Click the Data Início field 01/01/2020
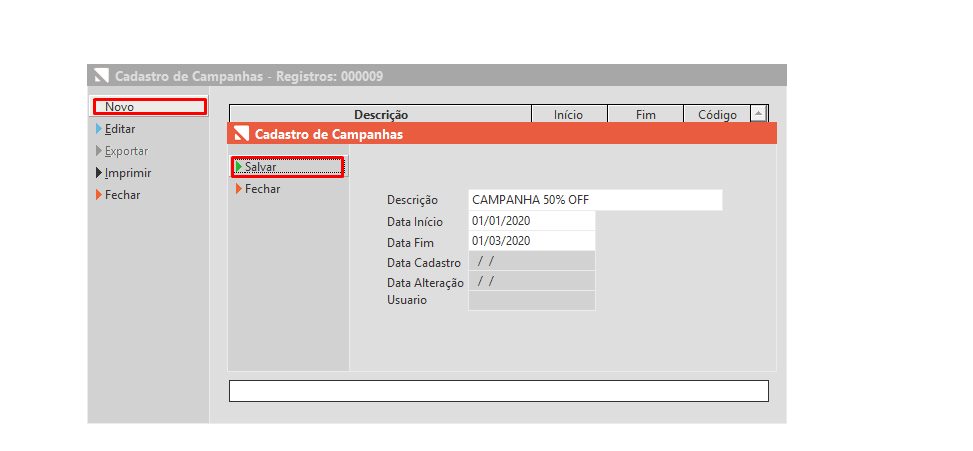 [x=532, y=221]
